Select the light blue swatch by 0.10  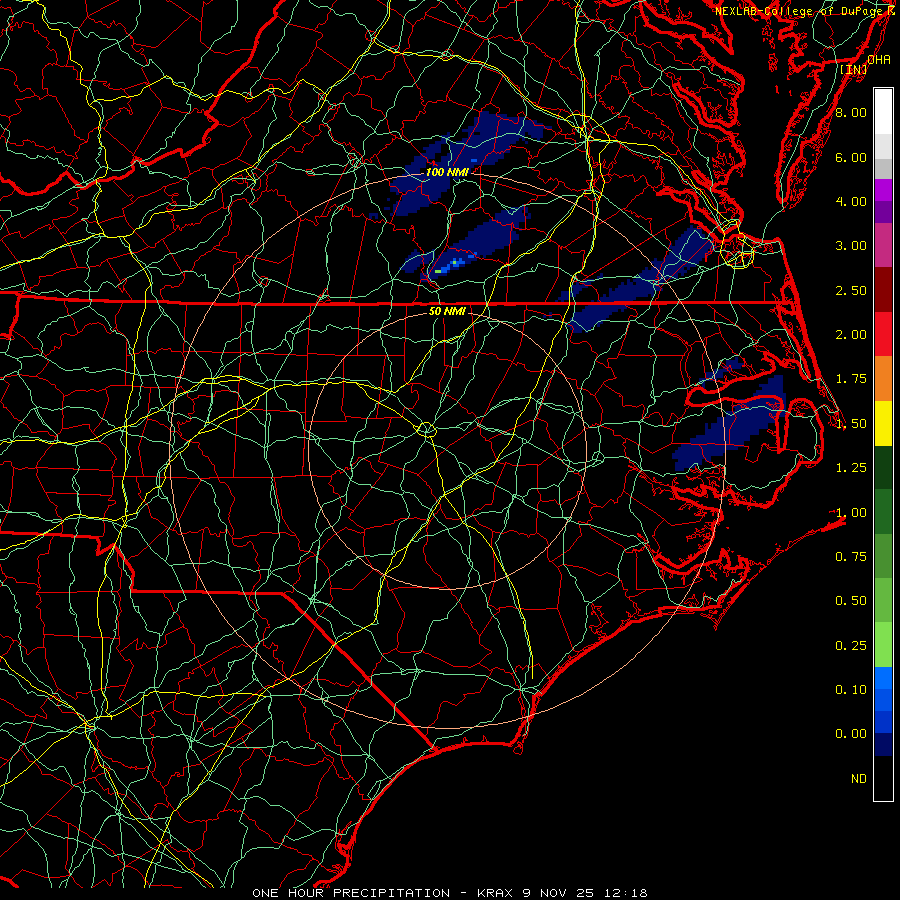pos(883,678)
